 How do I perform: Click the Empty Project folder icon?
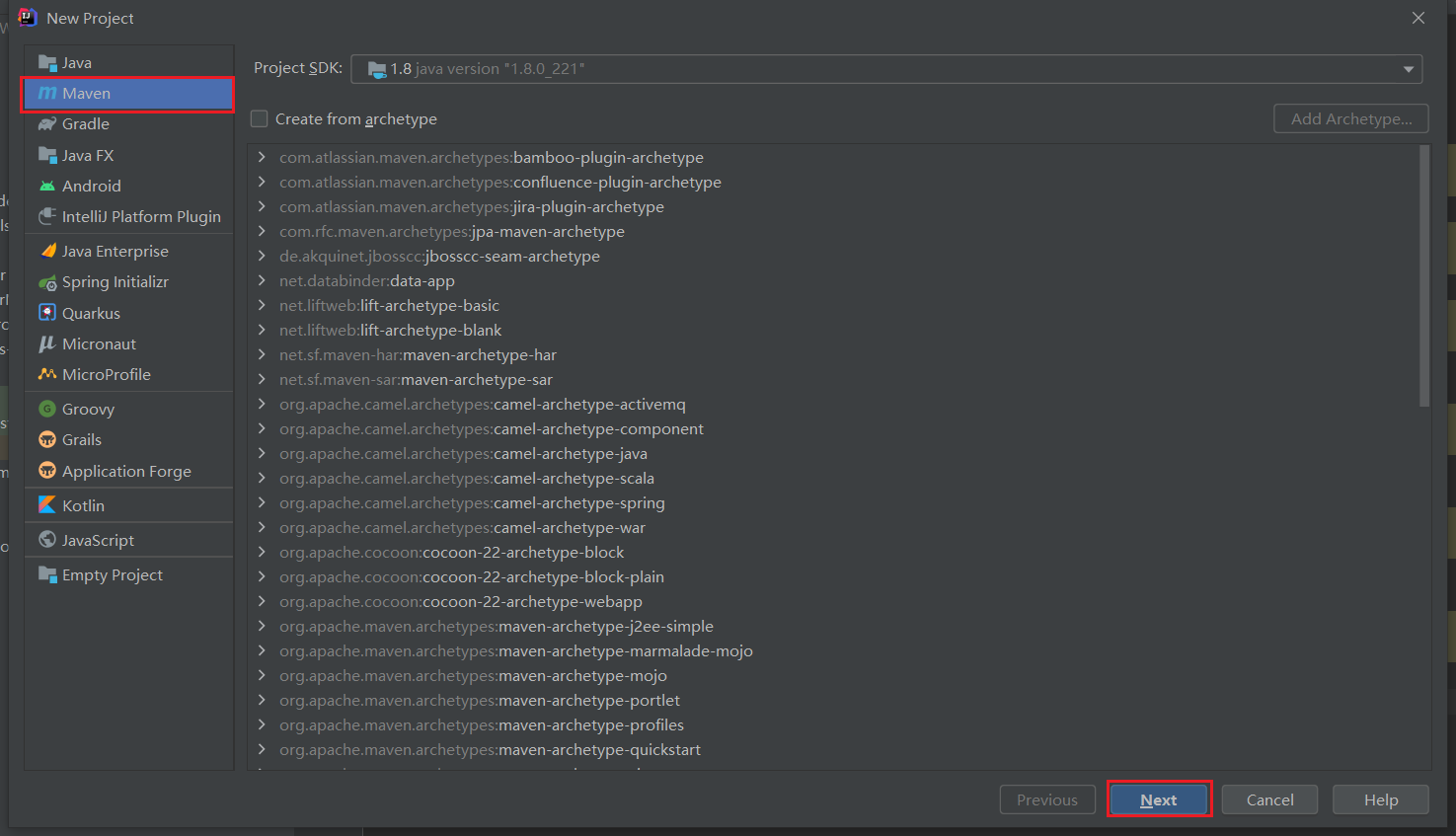[47, 574]
